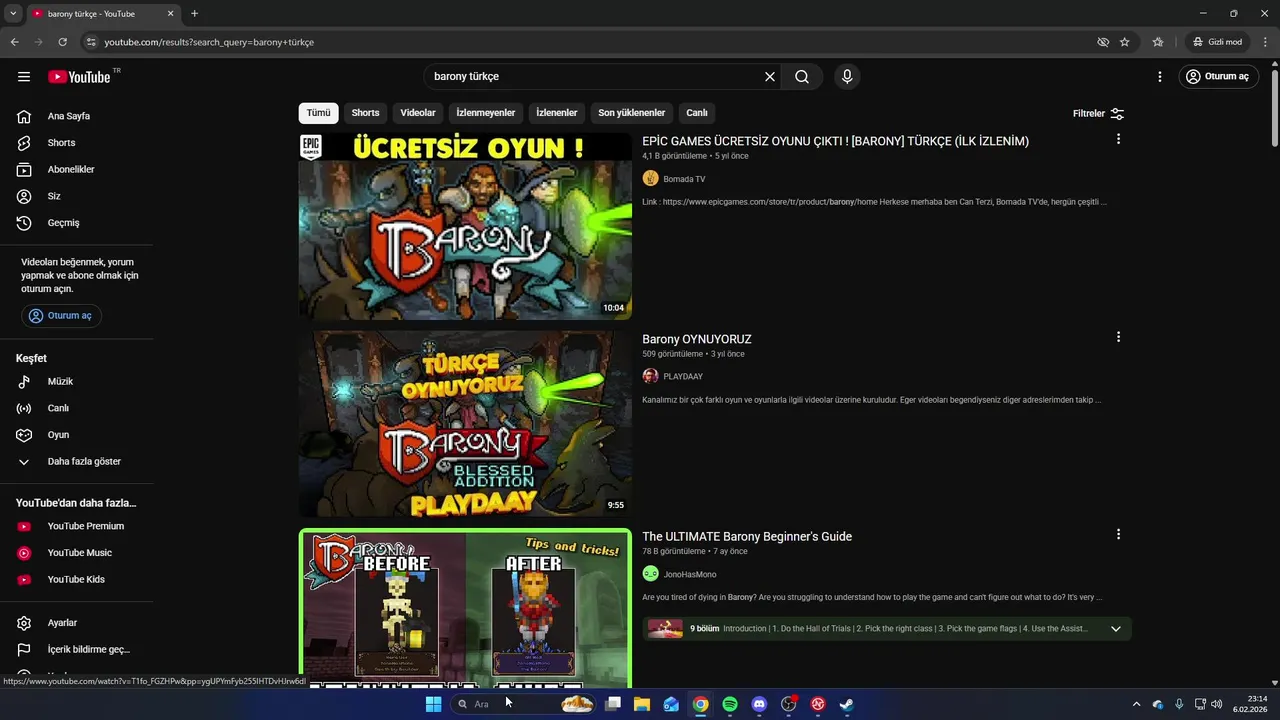Select the Shorts filter chip
Screen dimensions: 1280x720
(365, 113)
